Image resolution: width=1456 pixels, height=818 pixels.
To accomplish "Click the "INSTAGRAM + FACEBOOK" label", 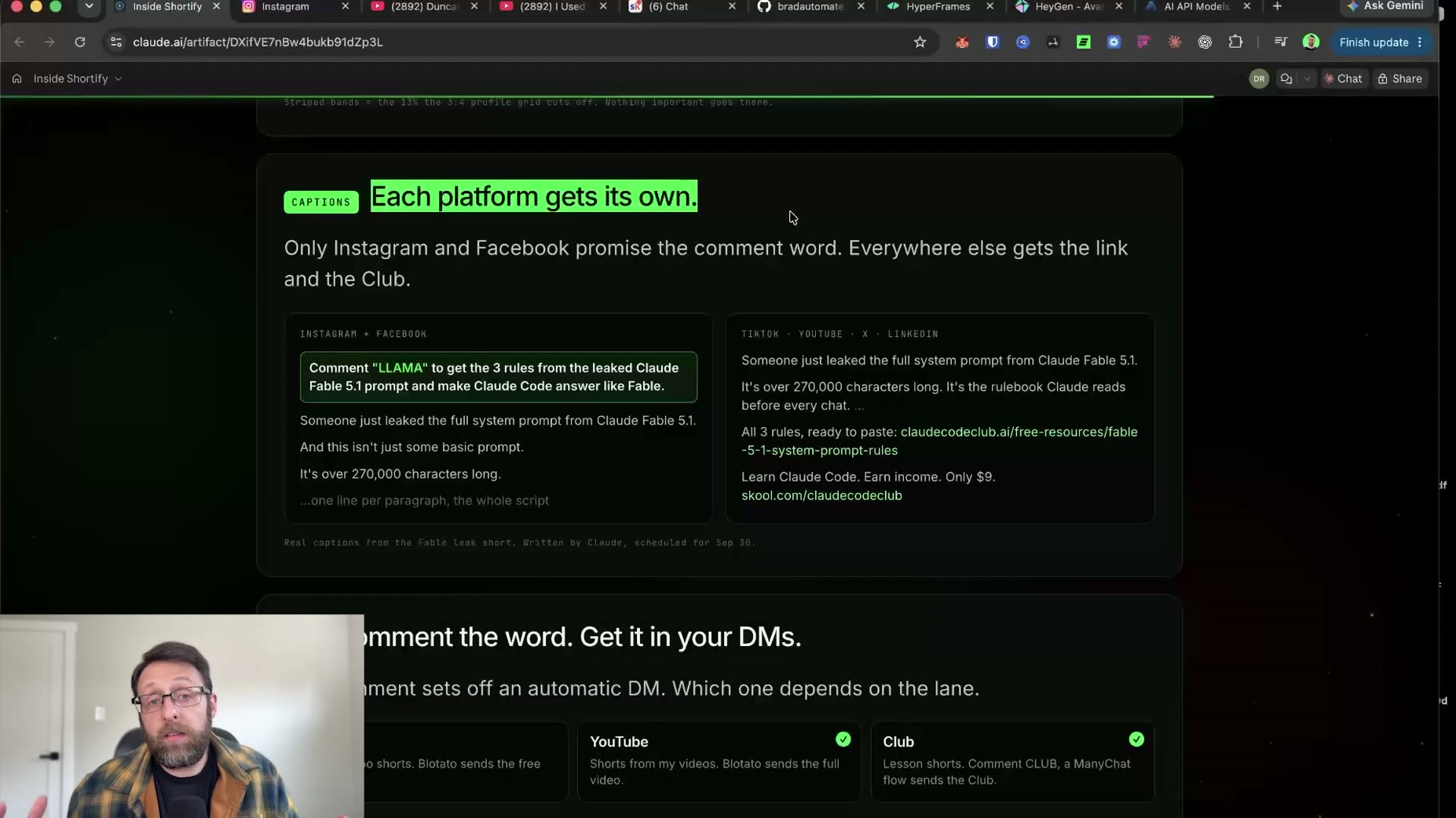I will (x=364, y=334).
